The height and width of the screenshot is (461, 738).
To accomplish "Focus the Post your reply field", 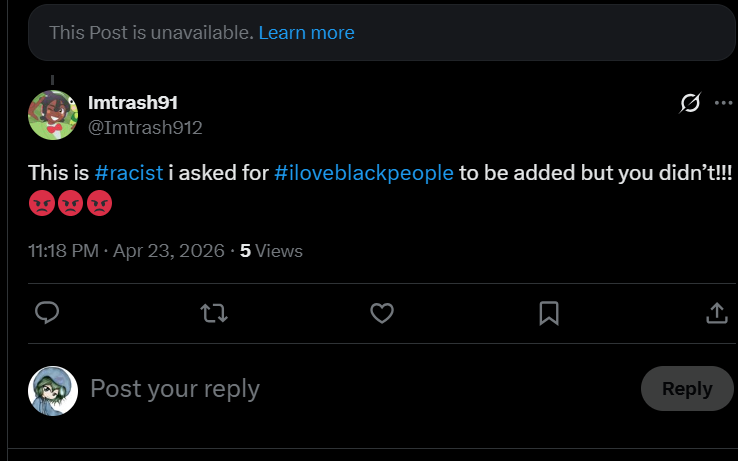I will tap(358, 388).
